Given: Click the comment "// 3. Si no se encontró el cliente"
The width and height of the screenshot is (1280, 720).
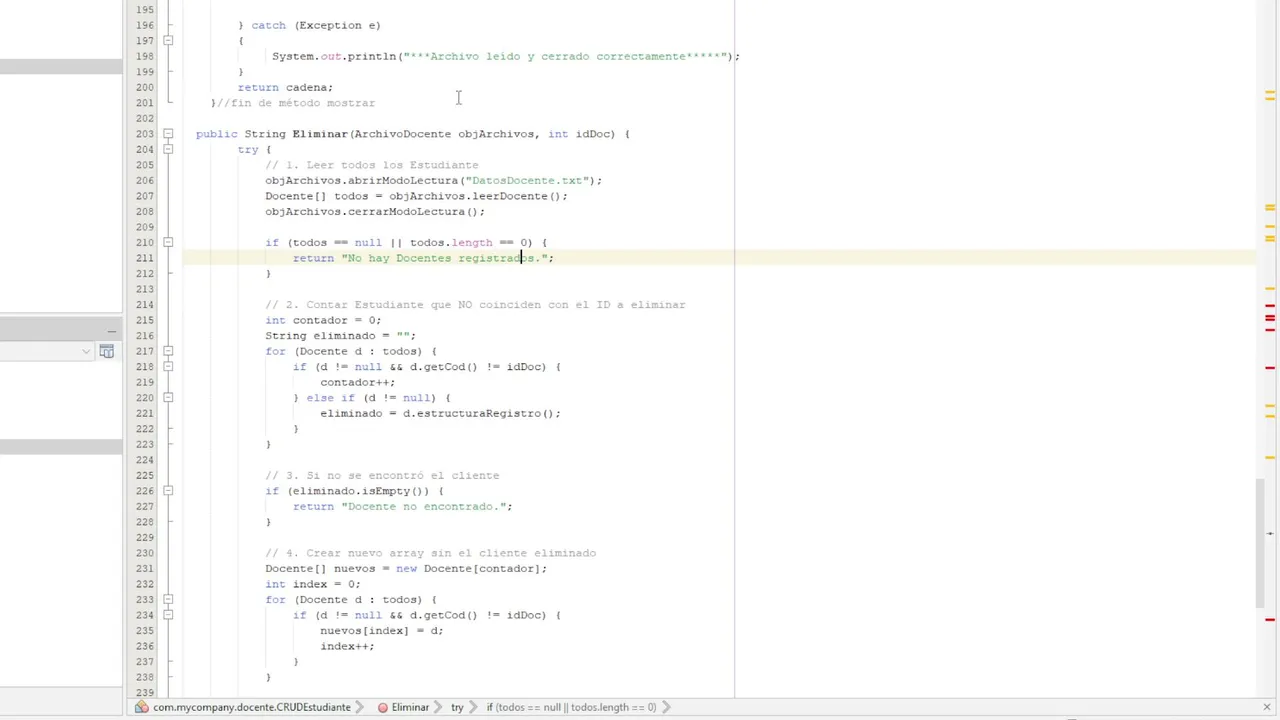Looking at the screenshot, I should [382, 476].
